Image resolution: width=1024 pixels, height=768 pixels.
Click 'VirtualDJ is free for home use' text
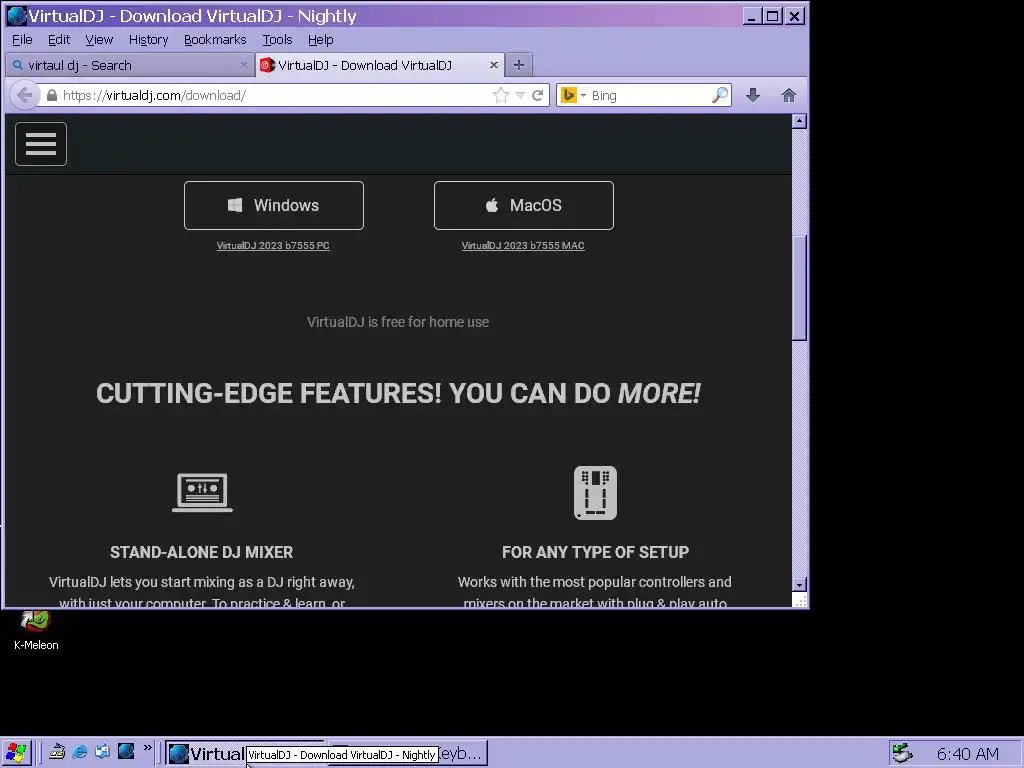pos(398,322)
